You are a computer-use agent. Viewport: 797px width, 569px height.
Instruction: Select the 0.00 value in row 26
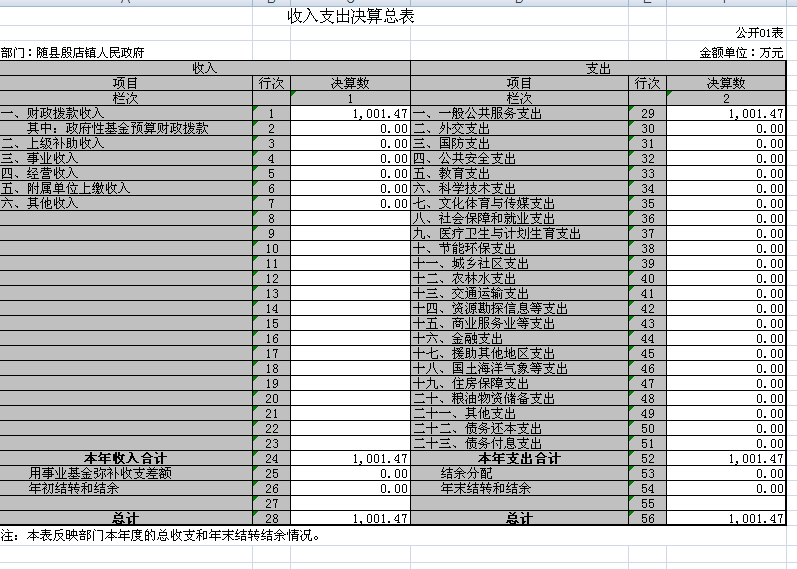tap(350, 488)
